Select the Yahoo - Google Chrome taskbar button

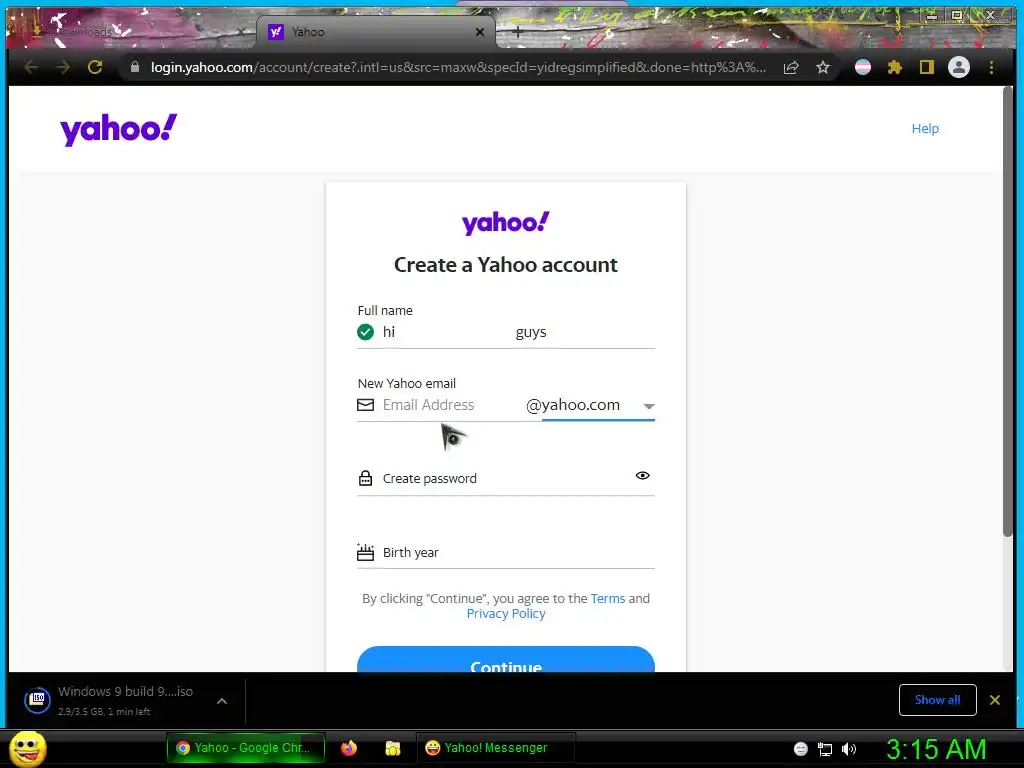[x=246, y=748]
